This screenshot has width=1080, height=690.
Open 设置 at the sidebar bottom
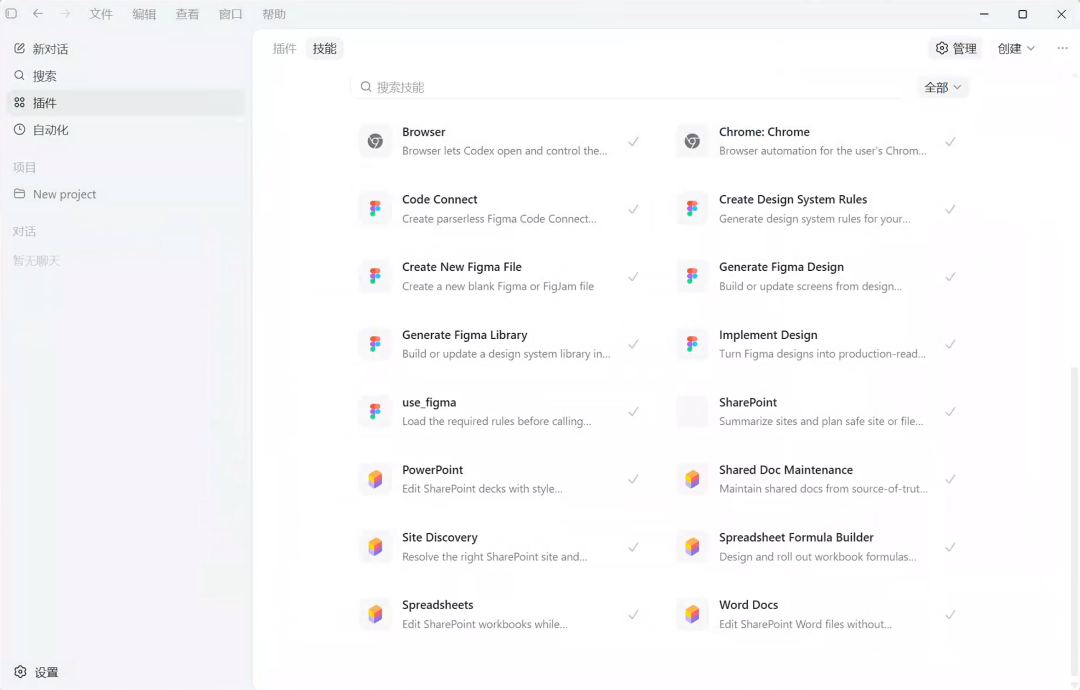coord(37,672)
